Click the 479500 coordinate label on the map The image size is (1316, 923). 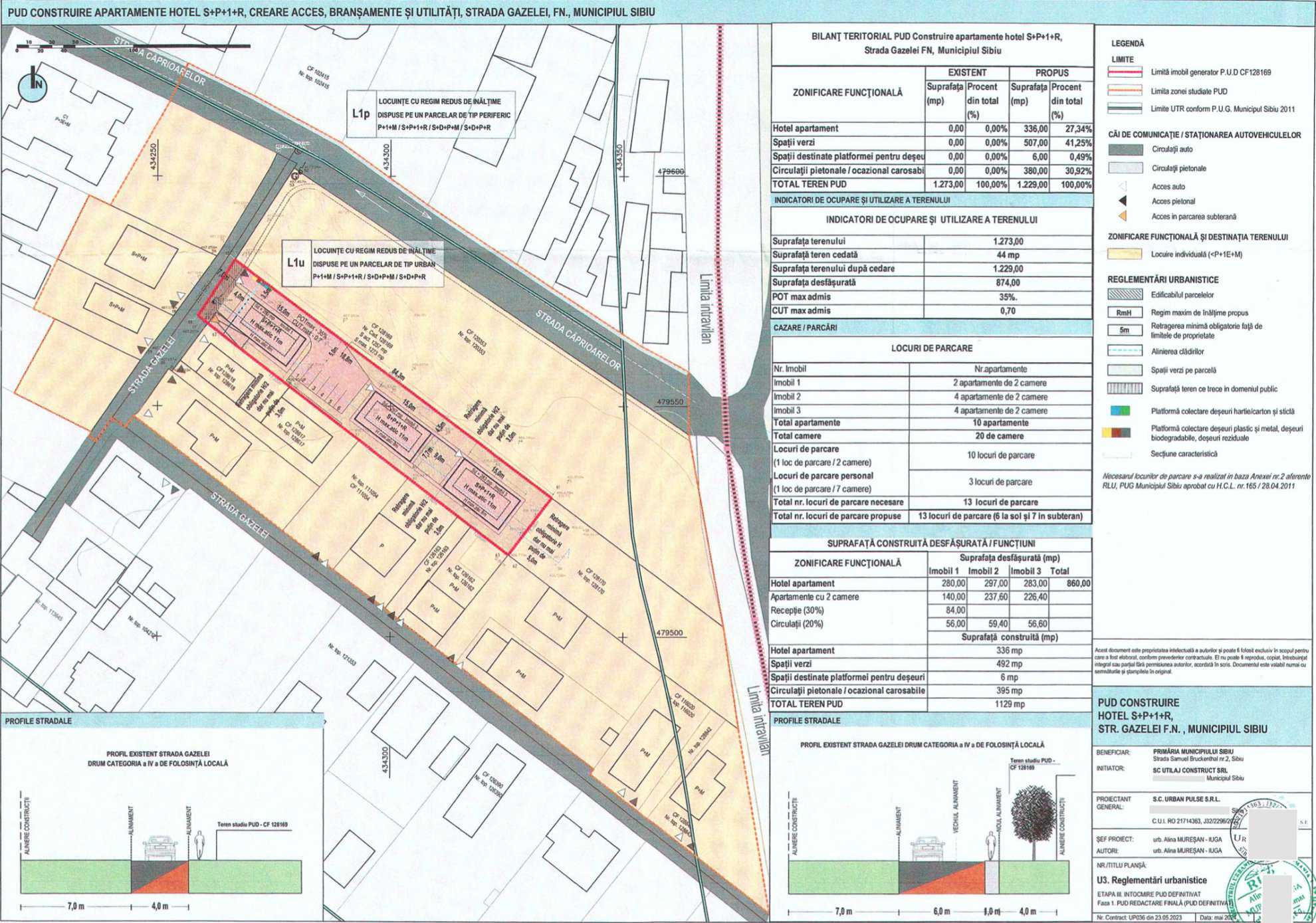click(x=669, y=633)
